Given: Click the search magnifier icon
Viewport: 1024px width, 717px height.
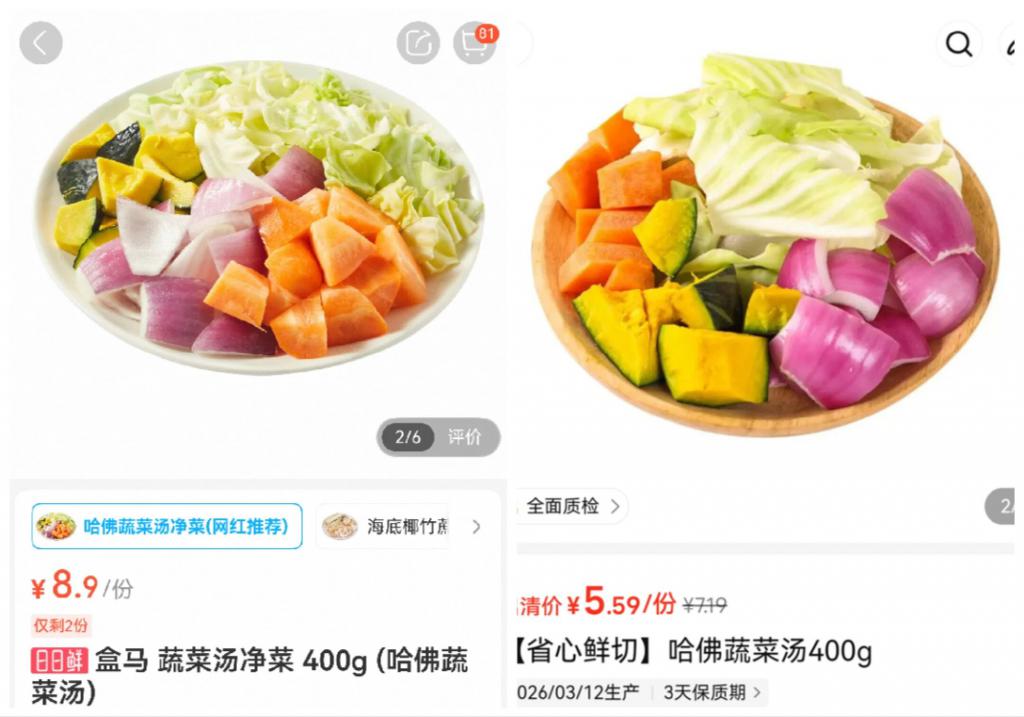Looking at the screenshot, I should point(959,44).
